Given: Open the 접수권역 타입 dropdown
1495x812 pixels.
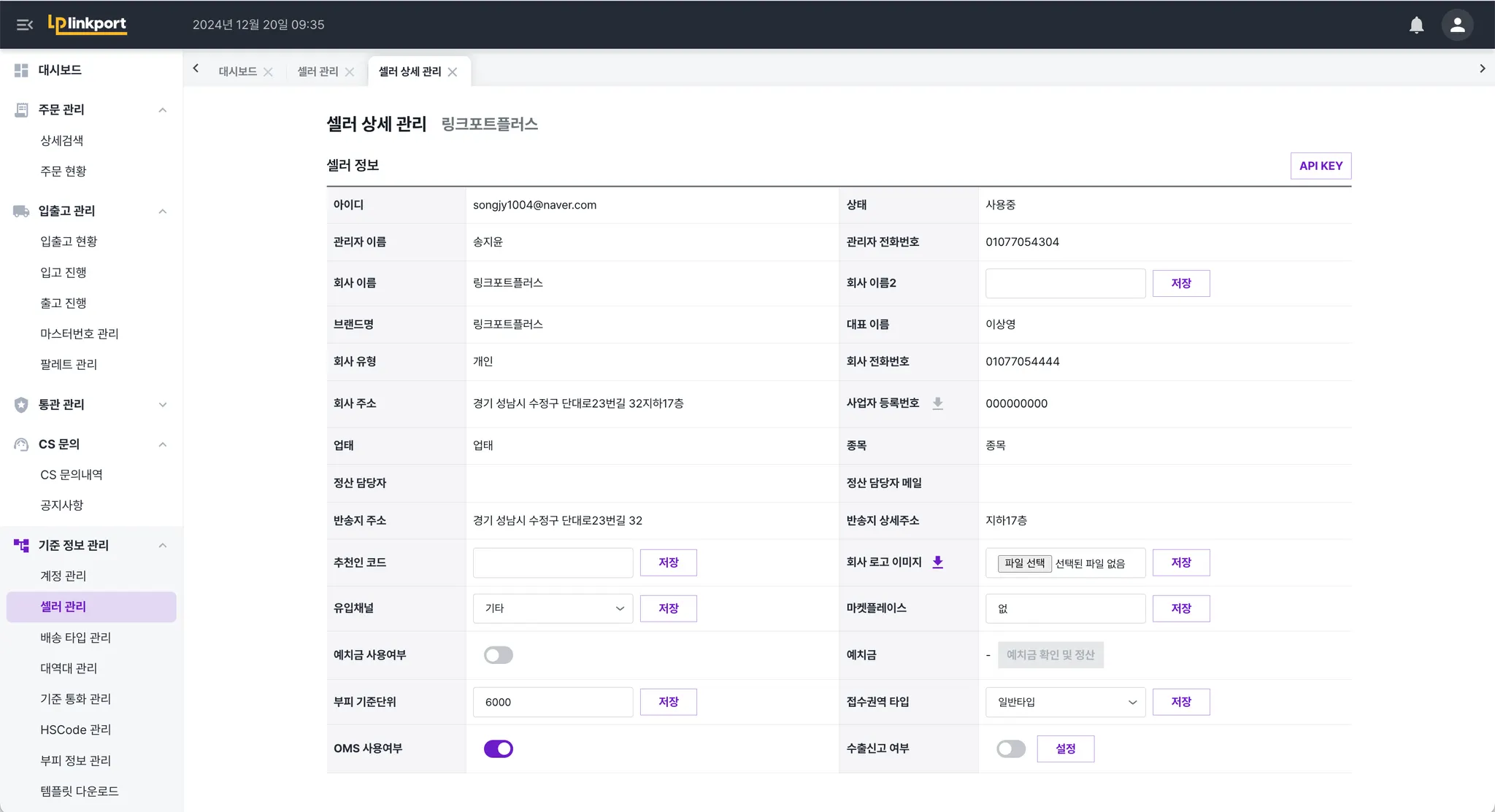Looking at the screenshot, I should pos(1065,702).
